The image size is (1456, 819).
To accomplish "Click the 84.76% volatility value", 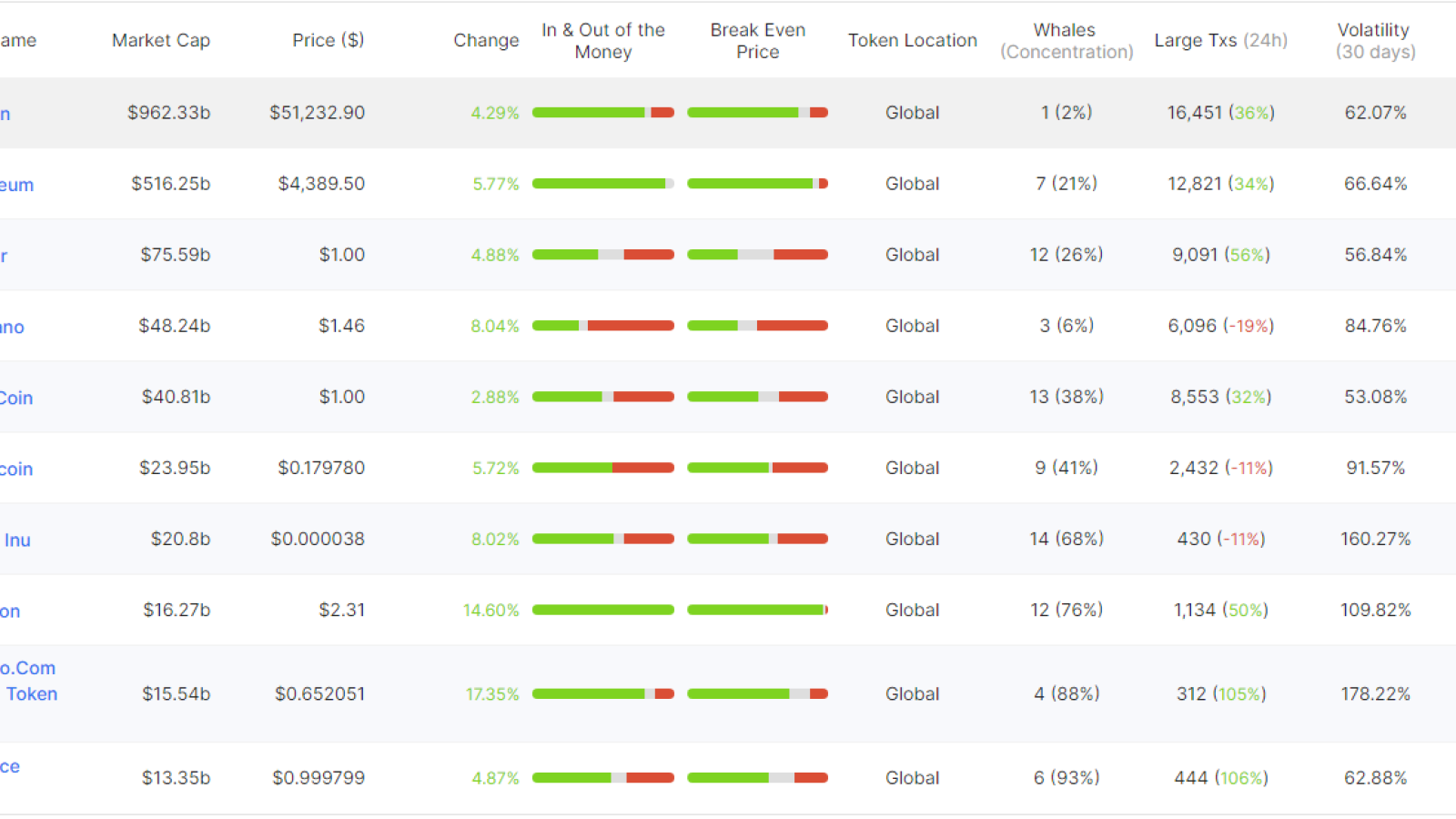I will click(1375, 326).
